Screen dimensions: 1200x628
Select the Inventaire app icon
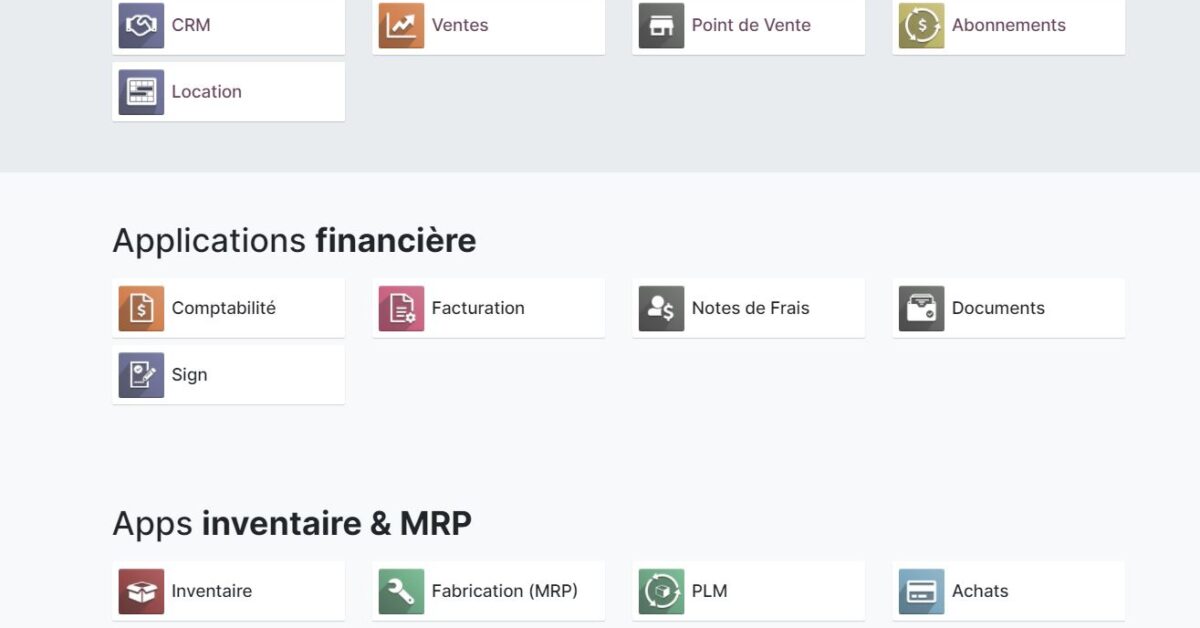pyautogui.click(x=140, y=590)
